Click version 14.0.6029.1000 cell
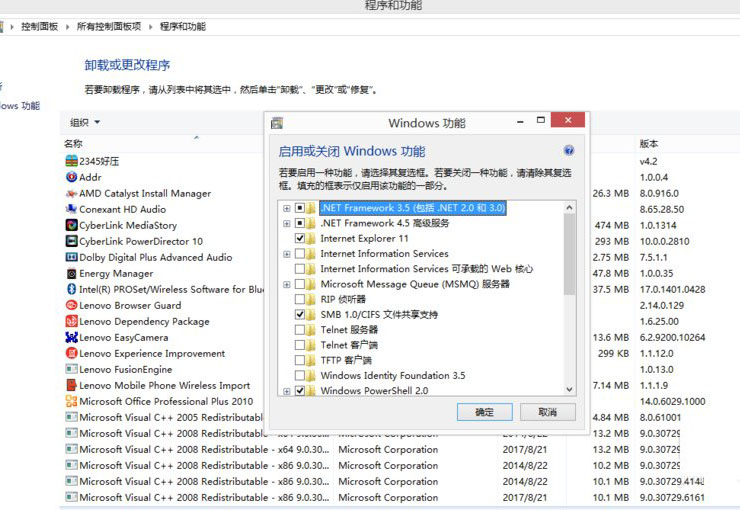The height and width of the screenshot is (510, 740). point(673,401)
